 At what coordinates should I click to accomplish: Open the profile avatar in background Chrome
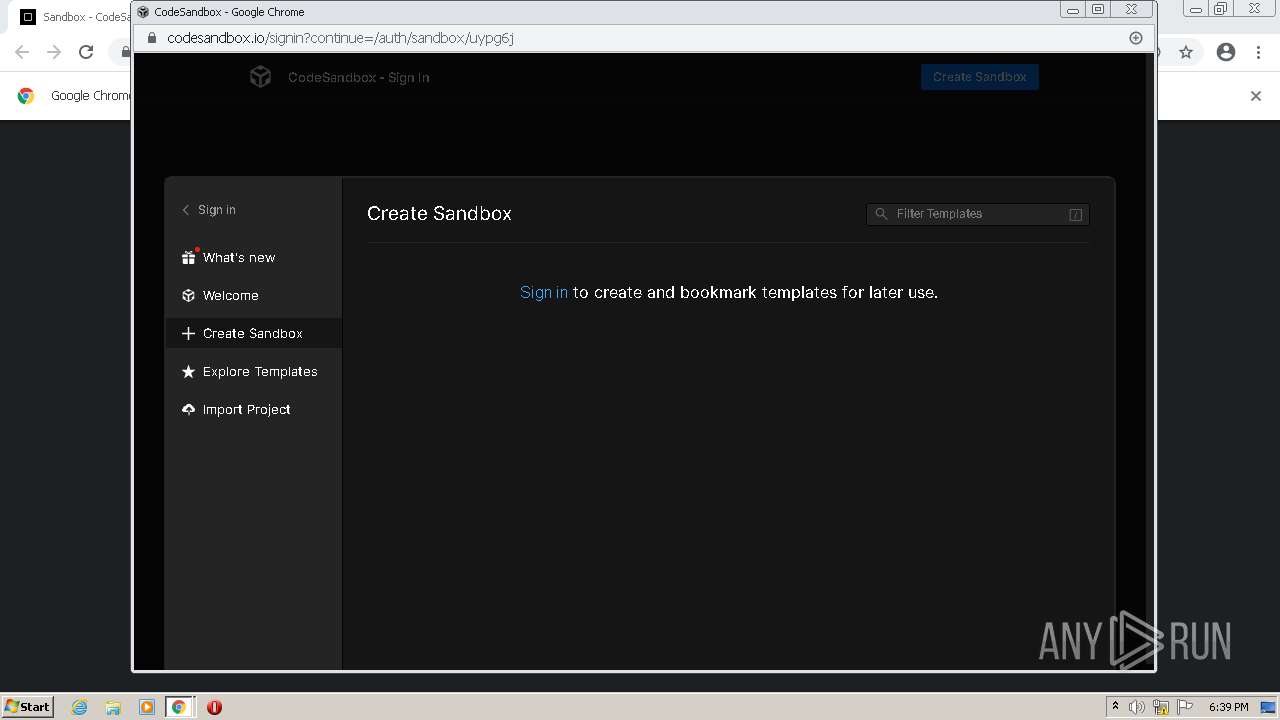1226,52
